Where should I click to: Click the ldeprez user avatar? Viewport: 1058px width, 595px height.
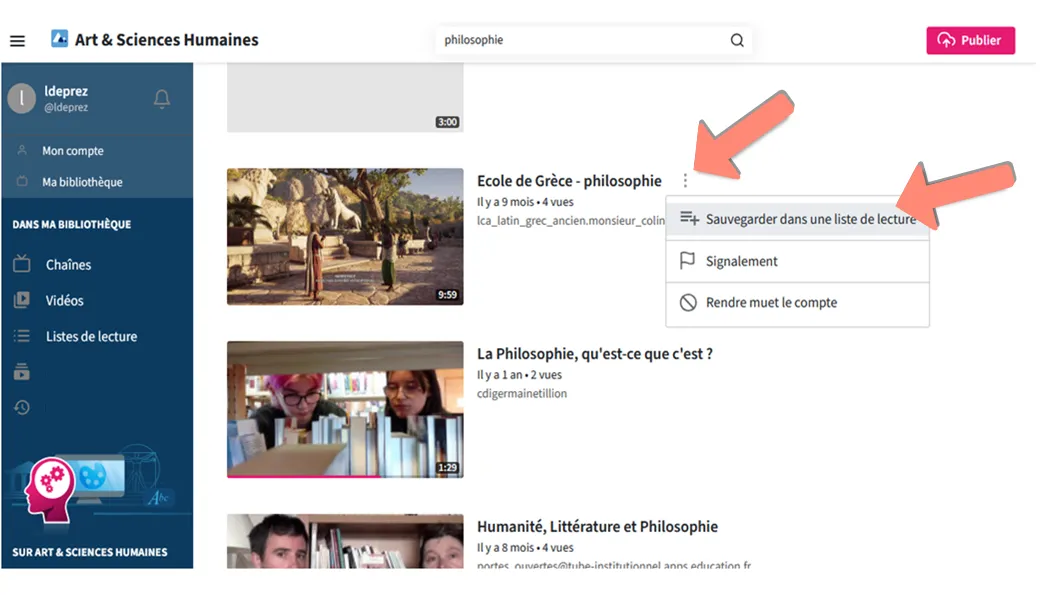22,98
